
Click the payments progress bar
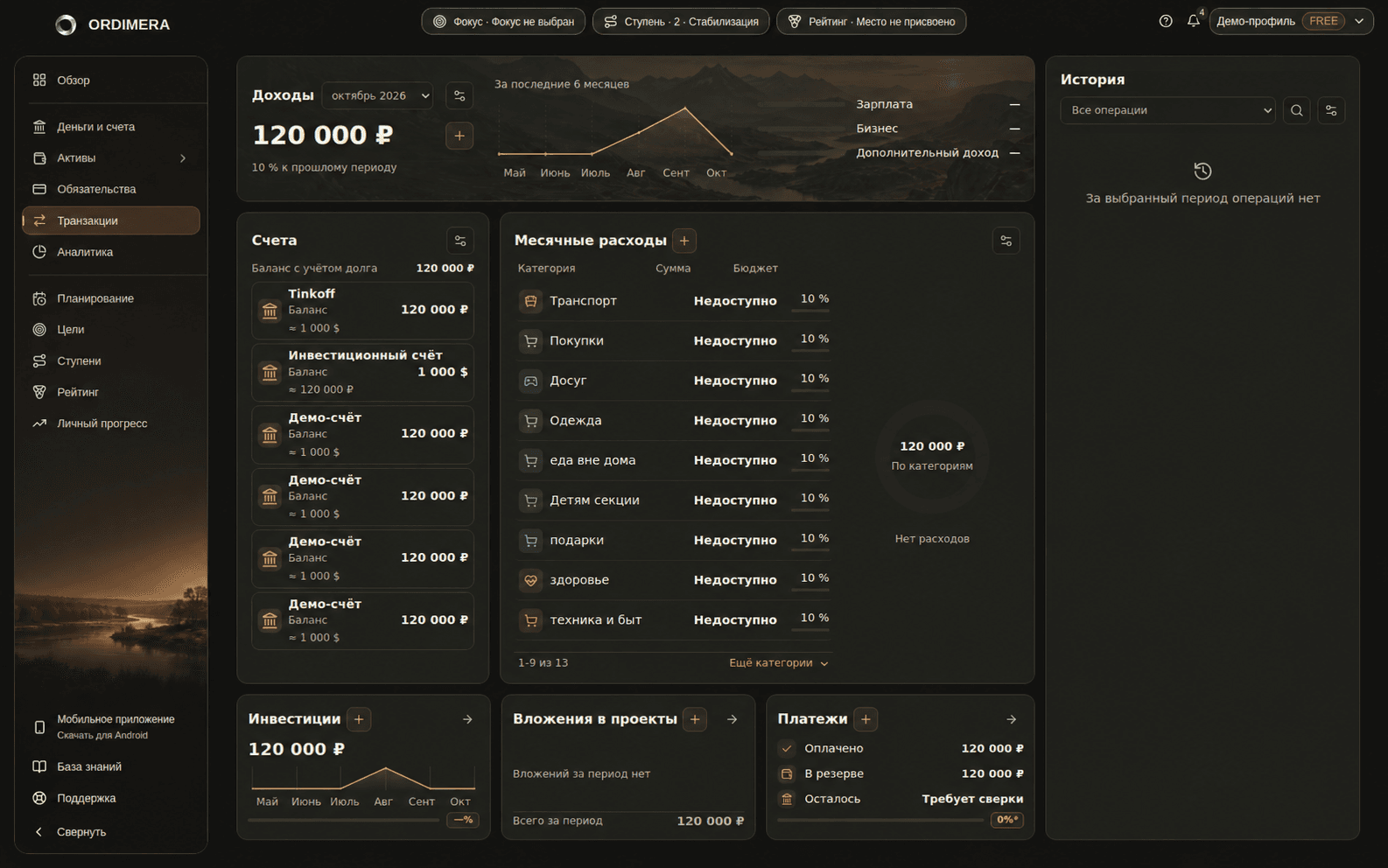pos(882,820)
